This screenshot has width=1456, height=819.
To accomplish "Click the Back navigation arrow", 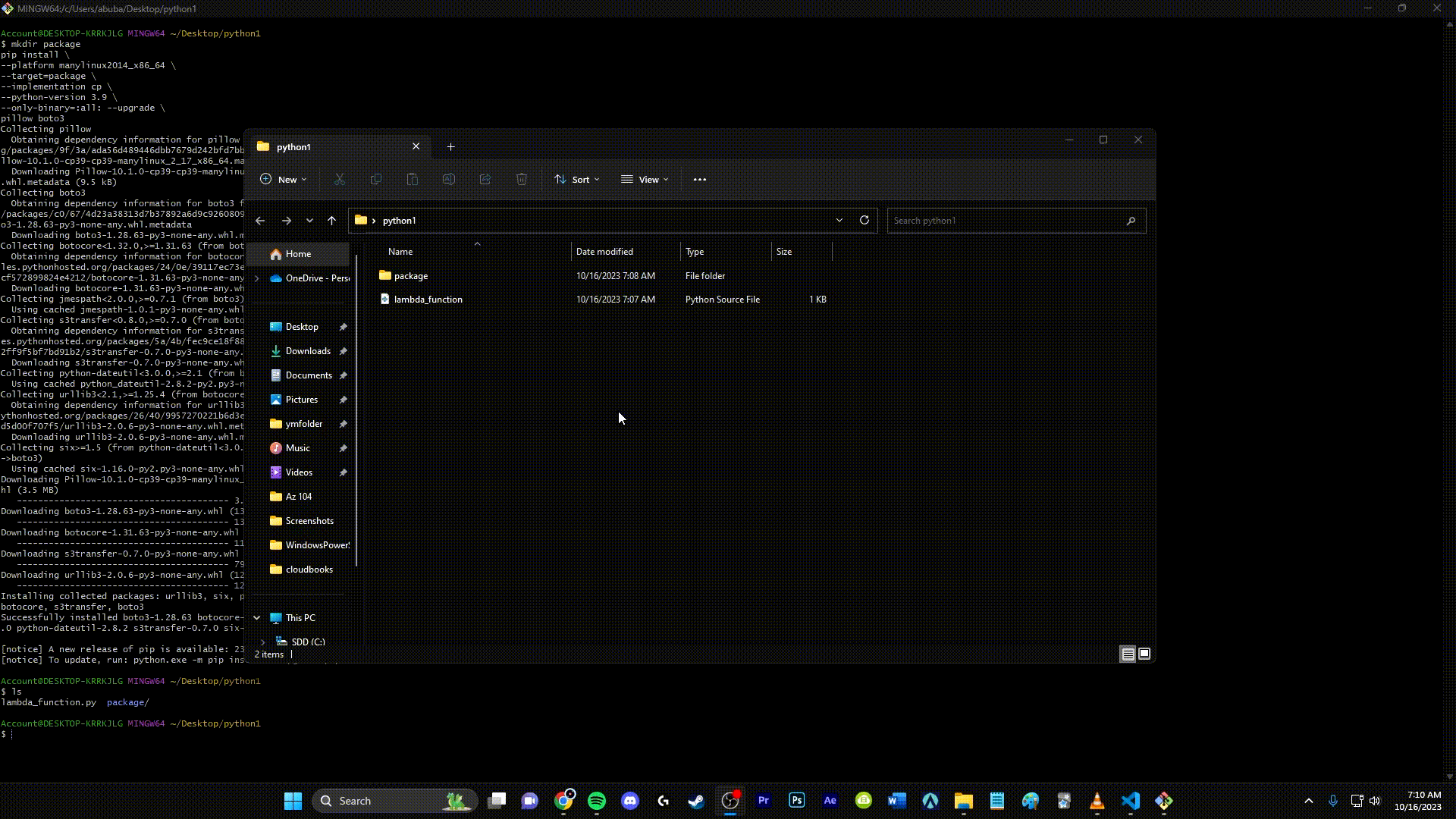I will (x=260, y=221).
